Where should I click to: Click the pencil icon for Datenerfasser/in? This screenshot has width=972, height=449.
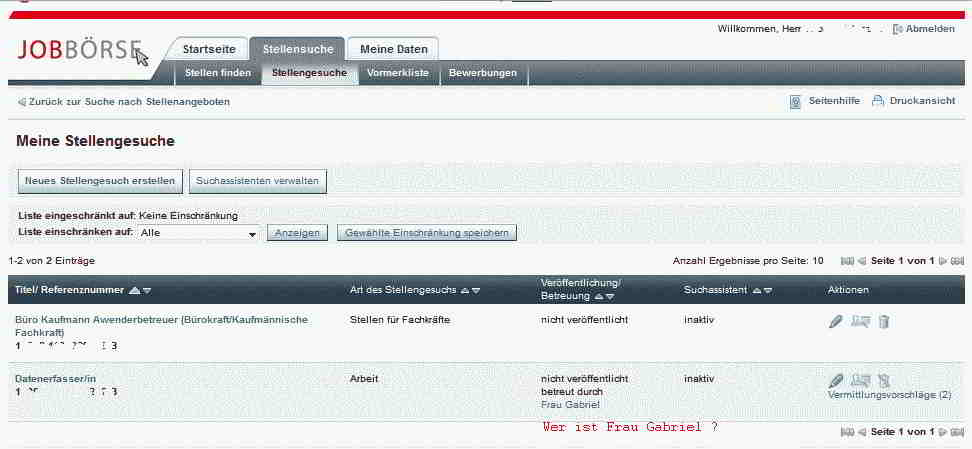(836, 380)
